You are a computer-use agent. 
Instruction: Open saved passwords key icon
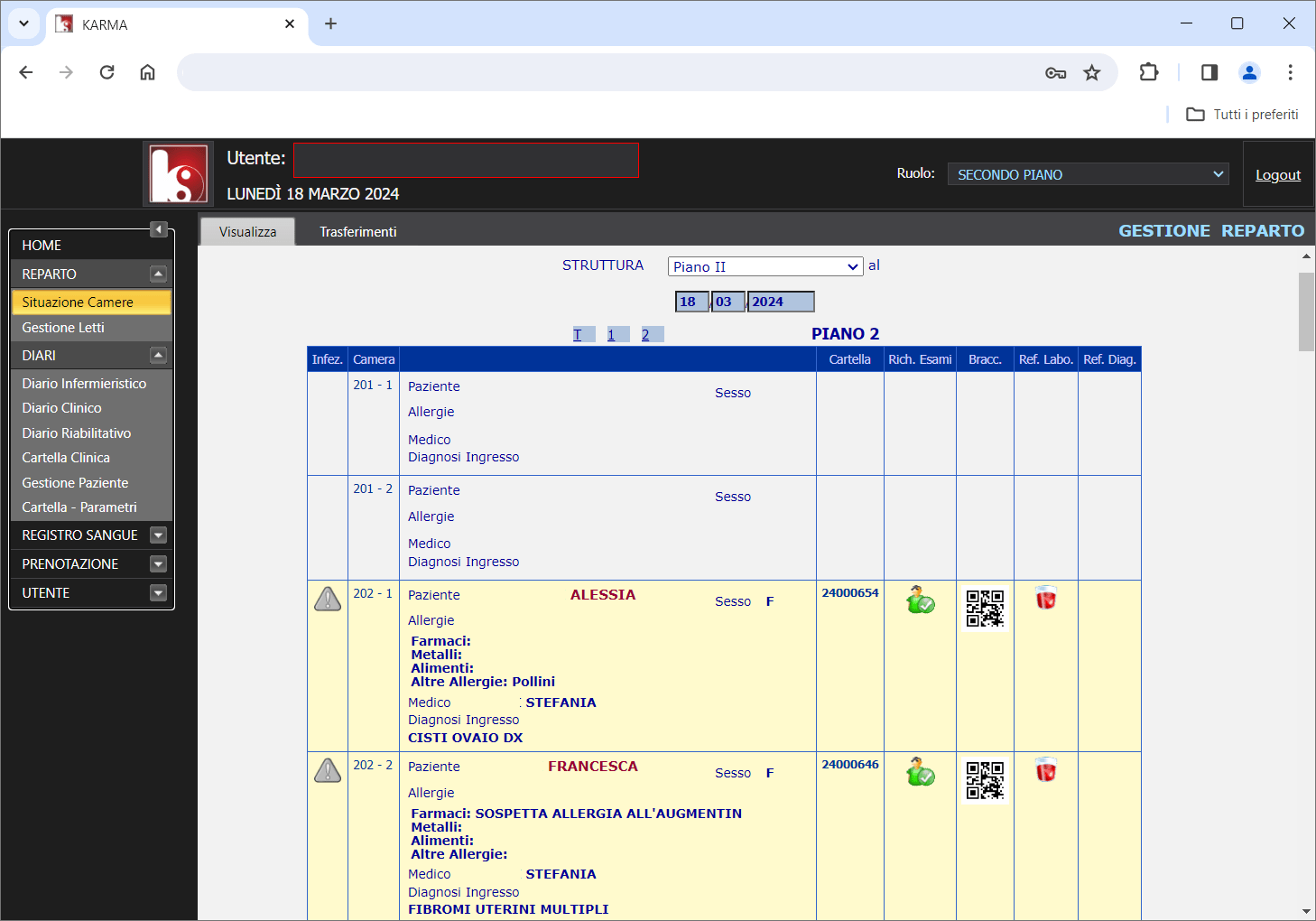coord(1055,73)
